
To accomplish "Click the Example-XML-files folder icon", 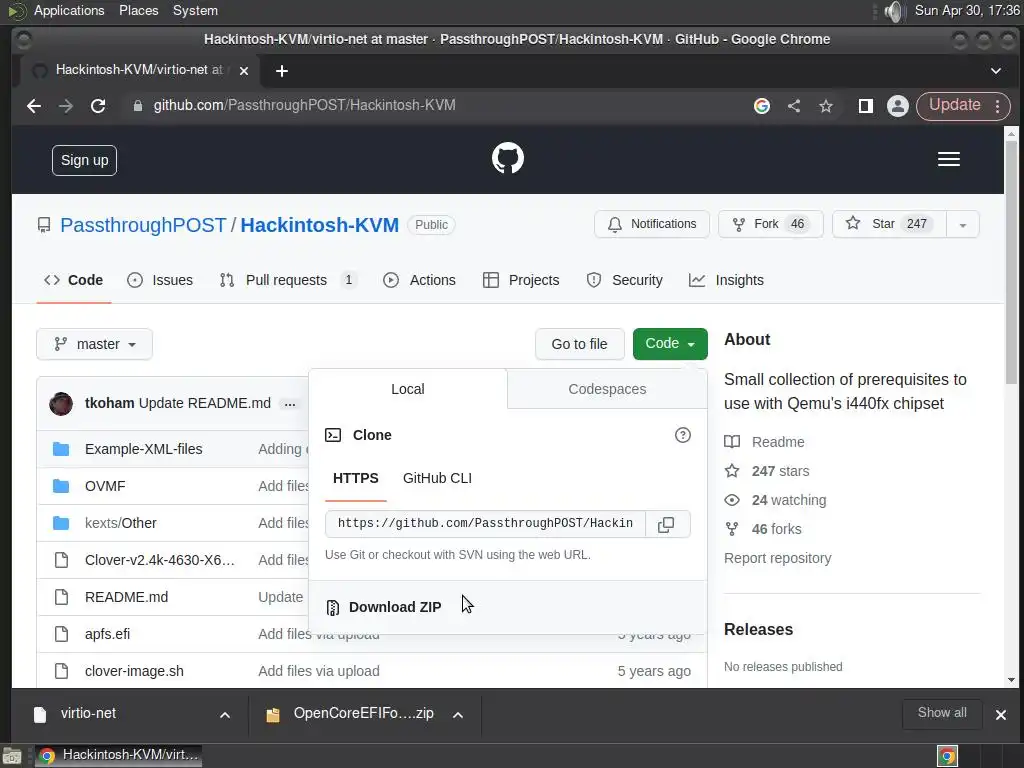I will 61,449.
